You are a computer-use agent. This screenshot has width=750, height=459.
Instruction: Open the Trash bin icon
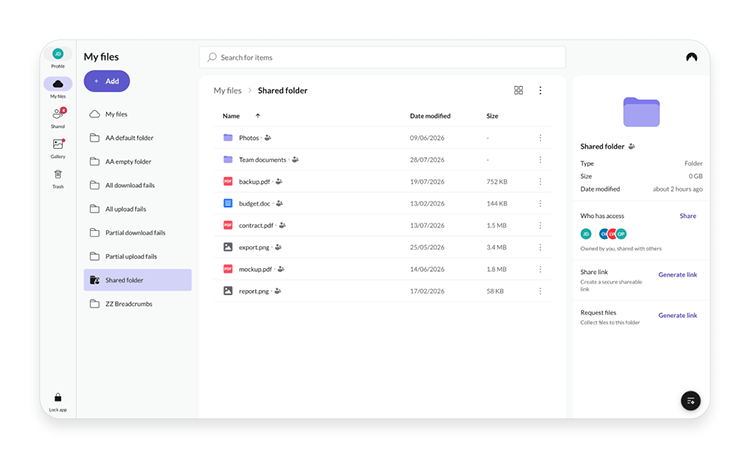click(58, 174)
